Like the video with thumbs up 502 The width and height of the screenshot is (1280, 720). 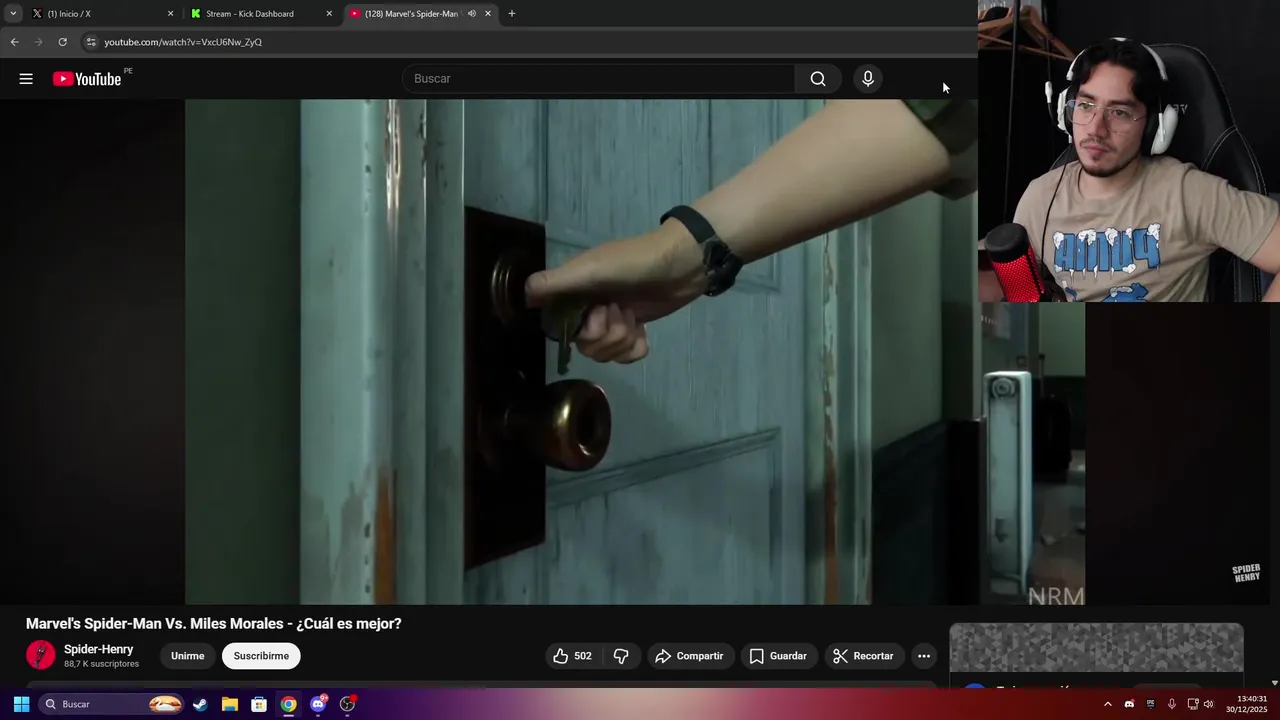(x=571, y=656)
